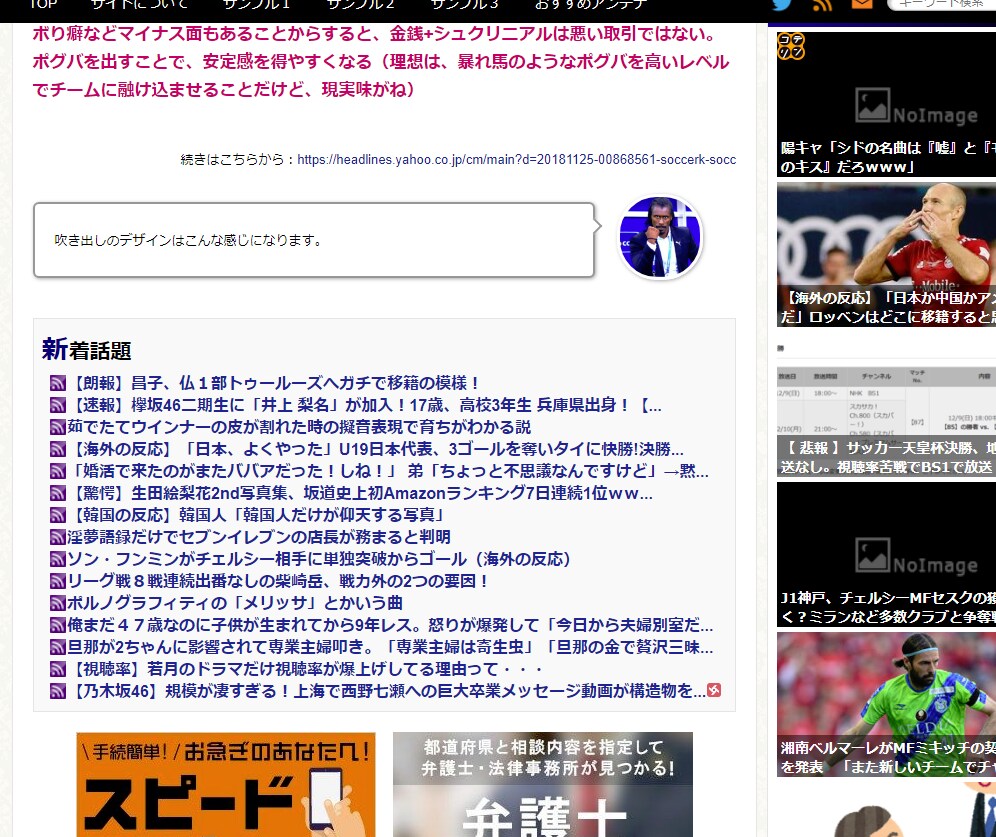Open サンプル1 navigation item

[x=256, y=4]
